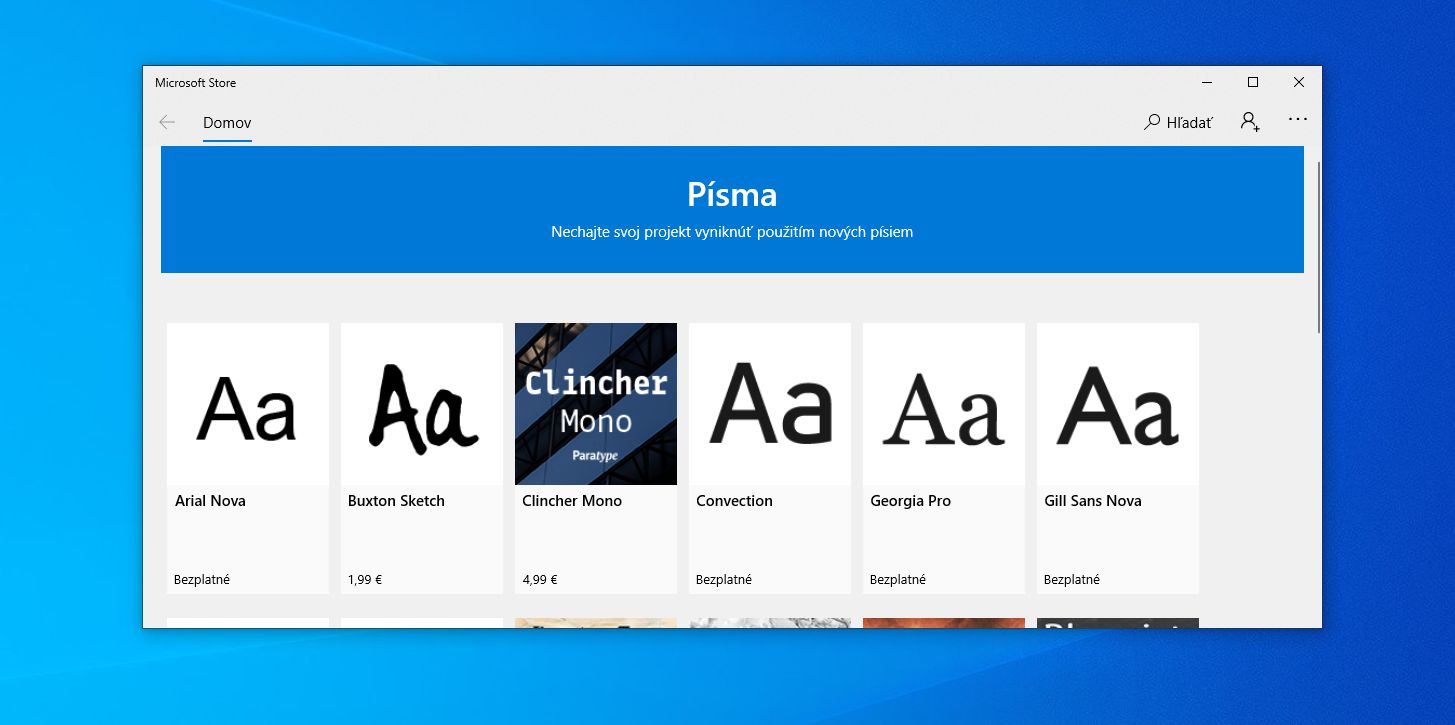
Task: Click the Arial Nova title text
Action: point(210,501)
